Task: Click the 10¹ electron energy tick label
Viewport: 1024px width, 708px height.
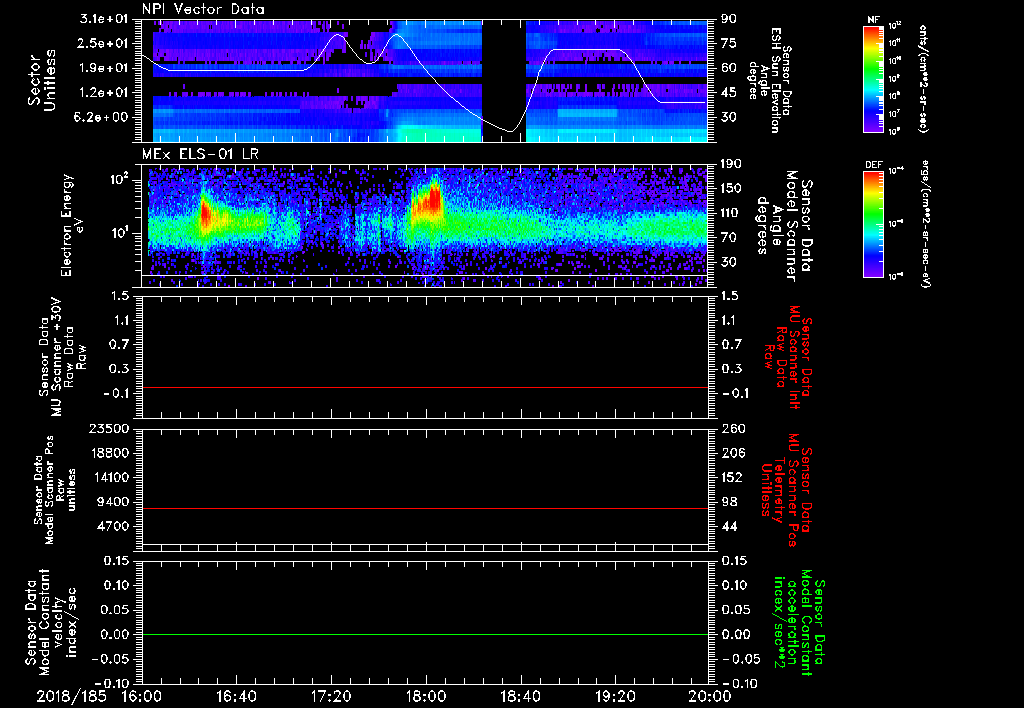Action: coord(119,233)
